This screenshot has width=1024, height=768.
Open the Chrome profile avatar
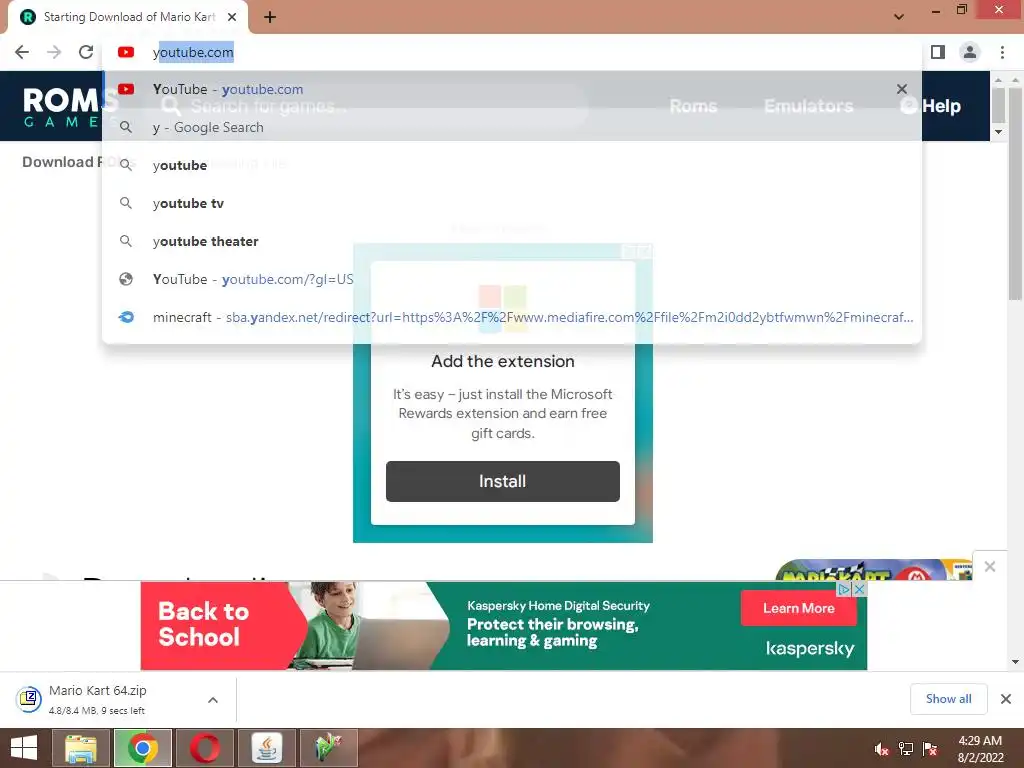click(970, 52)
